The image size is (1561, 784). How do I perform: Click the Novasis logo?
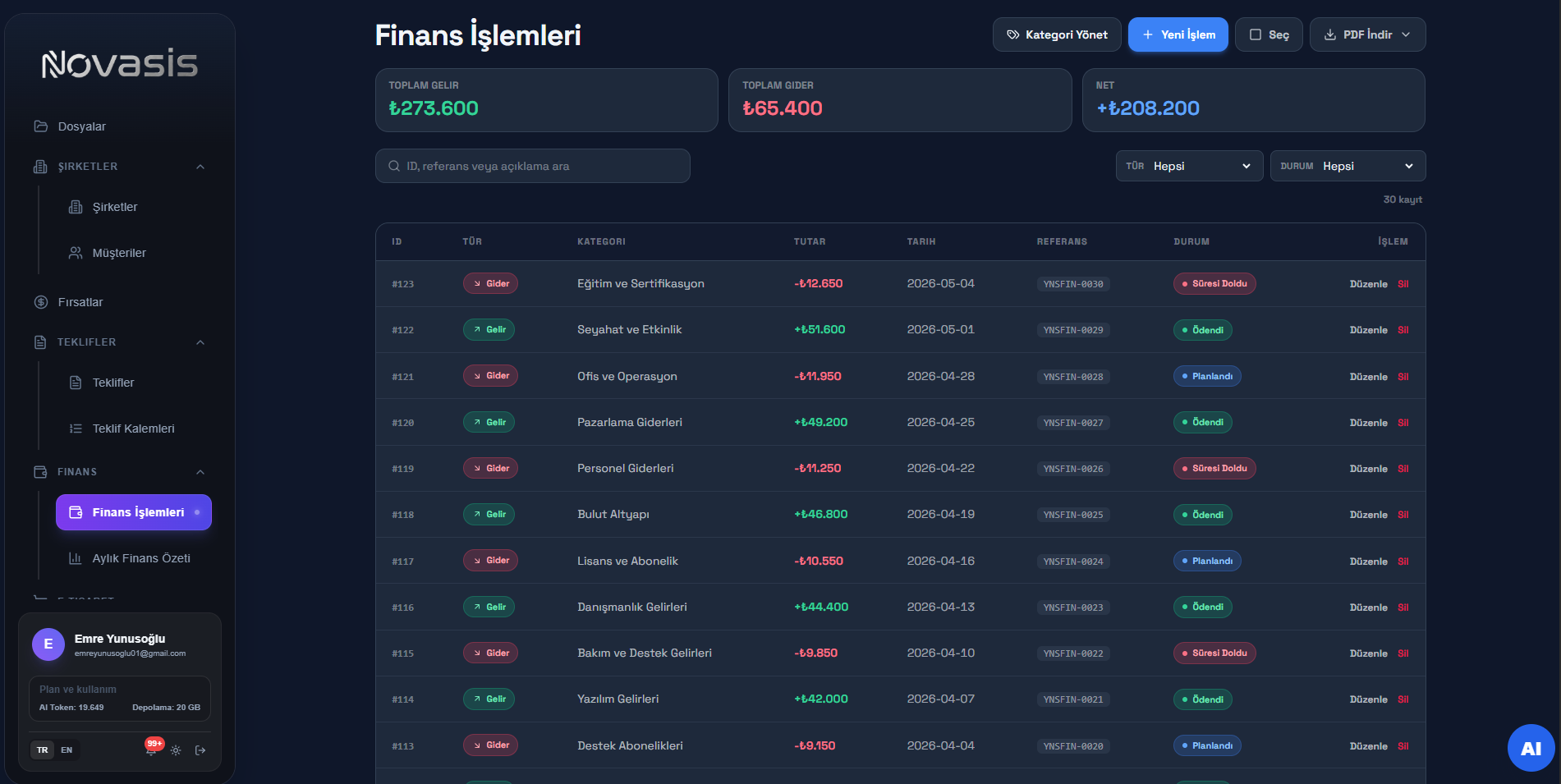coord(120,63)
